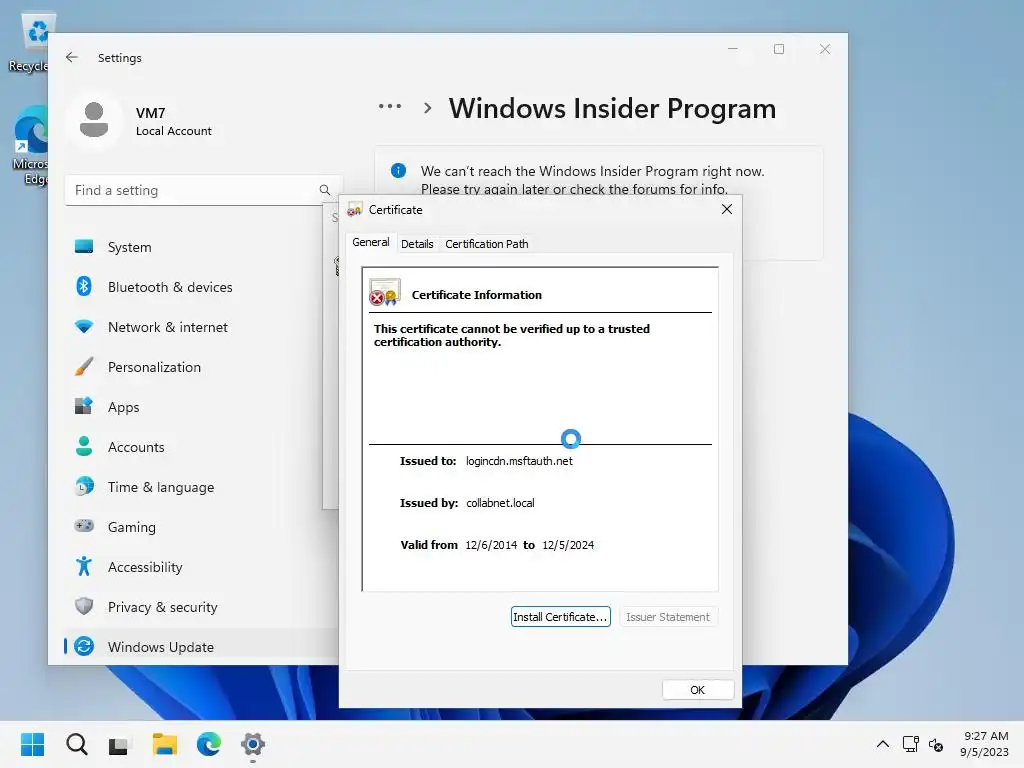Screen dimensions: 1024x768
Task: Click the Settings gear in taskbar
Action: 253,744
